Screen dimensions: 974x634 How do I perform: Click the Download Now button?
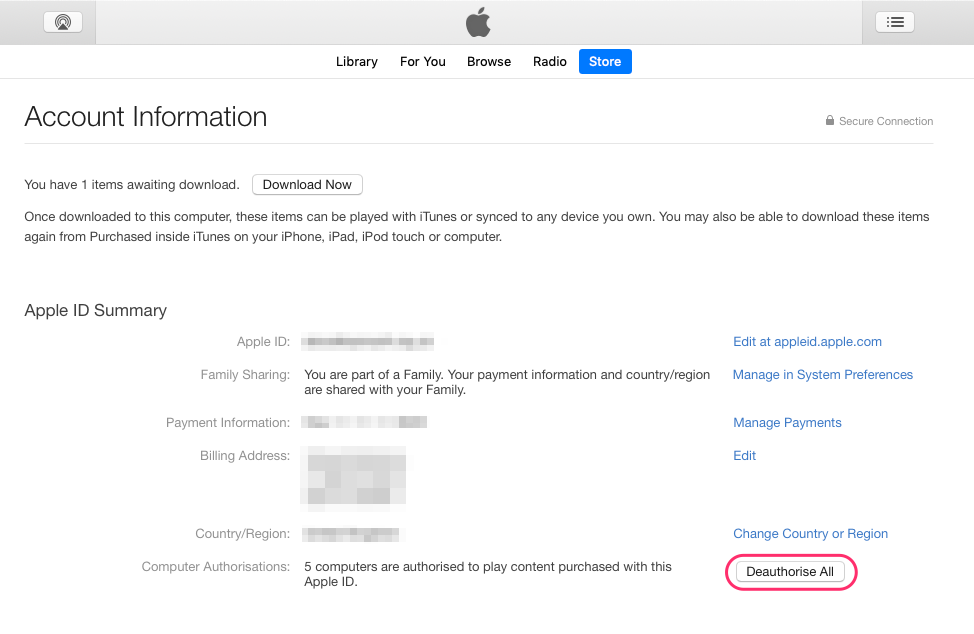307,184
